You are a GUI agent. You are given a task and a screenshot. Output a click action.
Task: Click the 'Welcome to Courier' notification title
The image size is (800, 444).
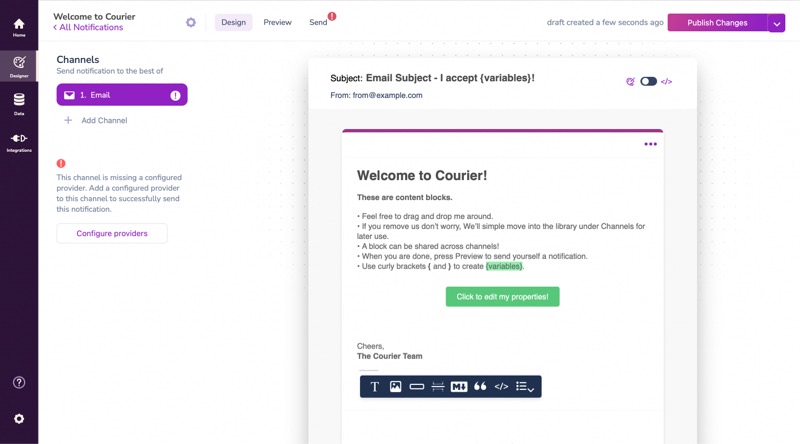coord(94,16)
